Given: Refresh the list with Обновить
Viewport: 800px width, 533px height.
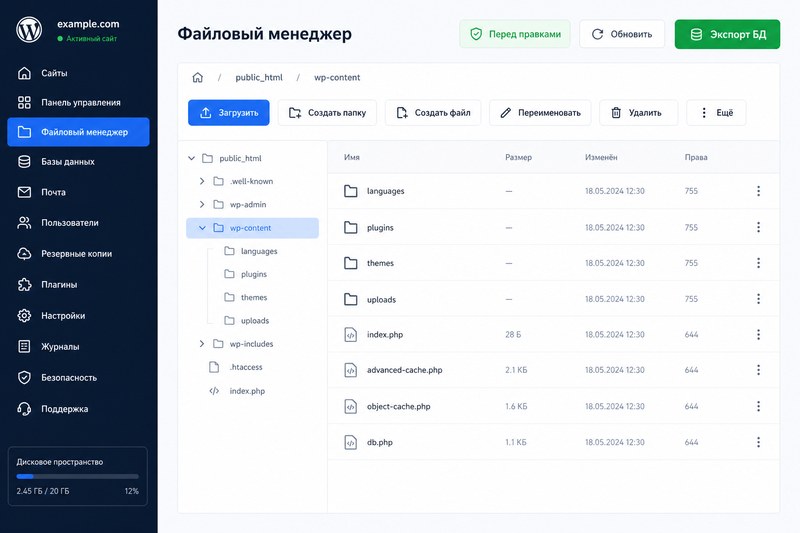Looking at the screenshot, I should 622,34.
